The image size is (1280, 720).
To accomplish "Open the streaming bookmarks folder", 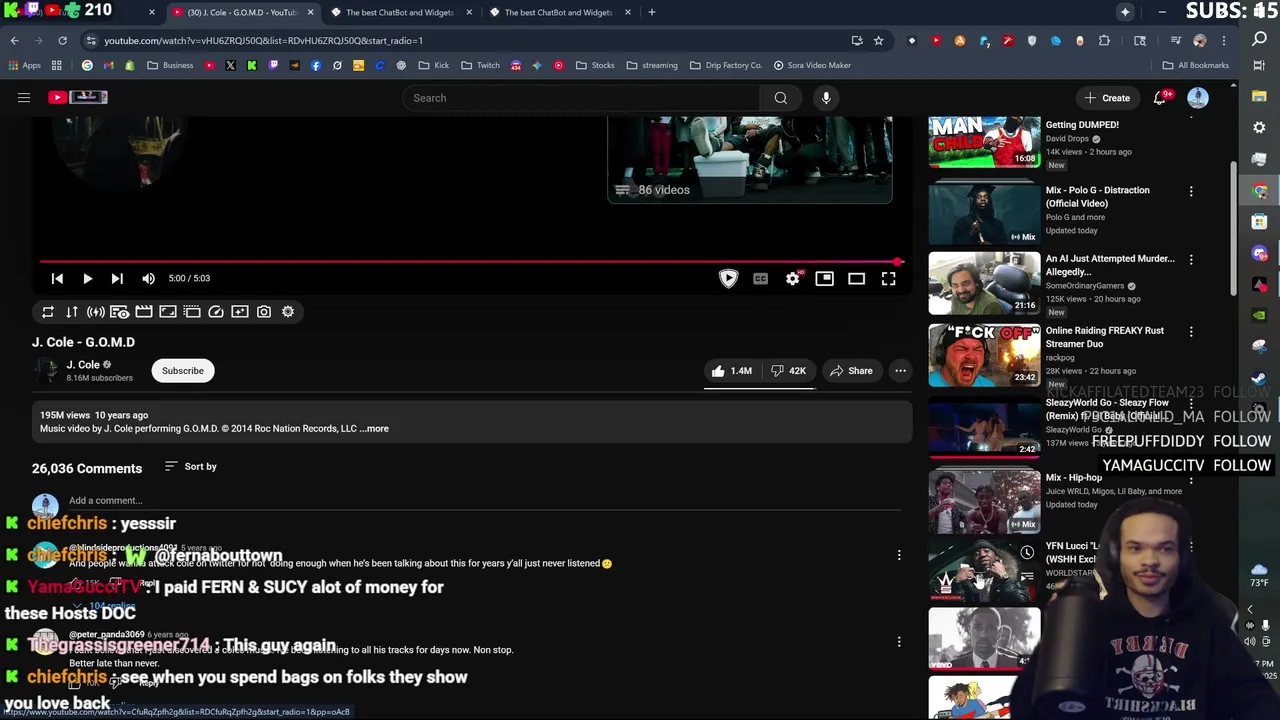I will [x=652, y=65].
